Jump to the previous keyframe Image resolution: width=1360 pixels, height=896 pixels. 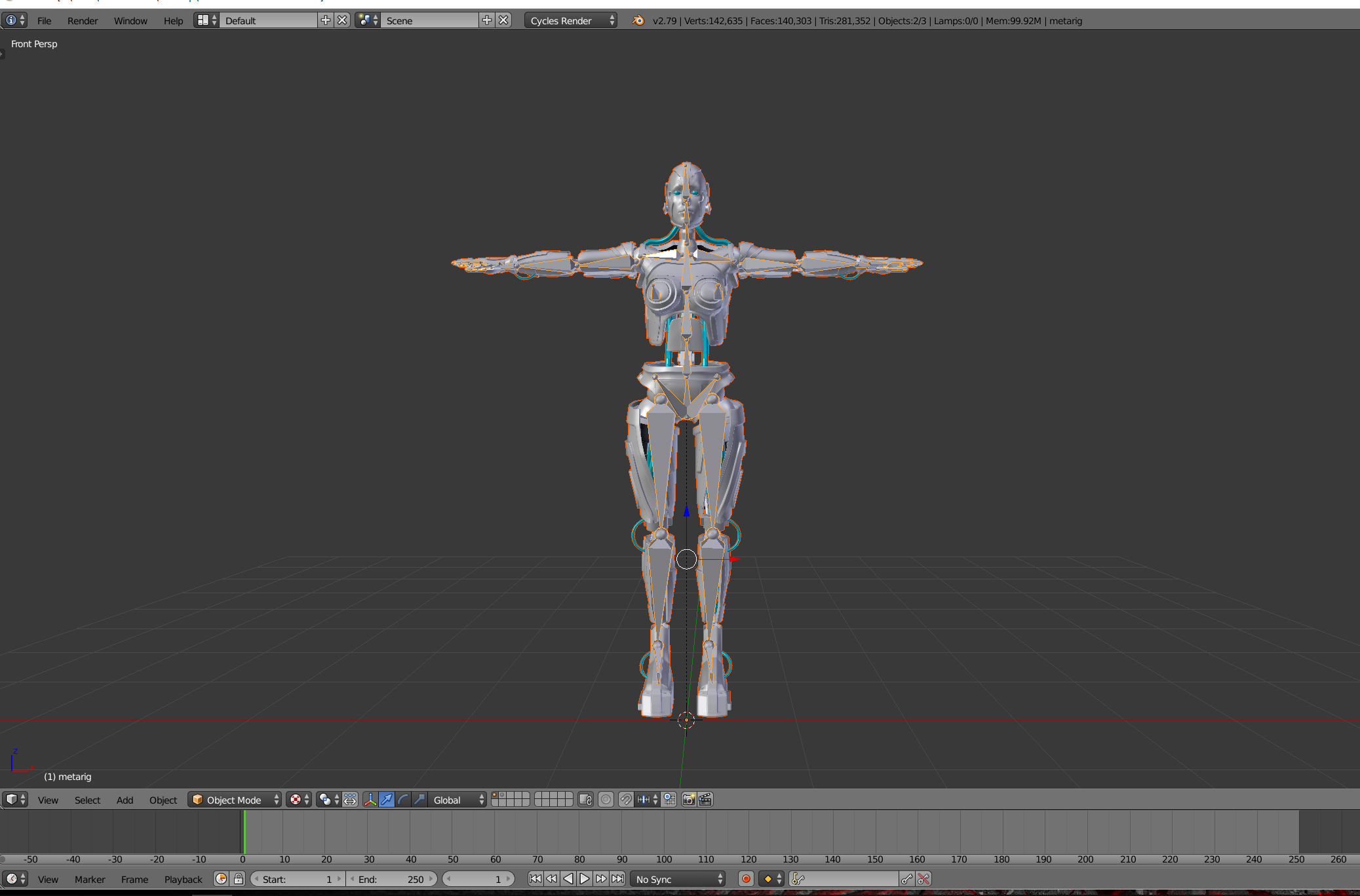(x=552, y=879)
